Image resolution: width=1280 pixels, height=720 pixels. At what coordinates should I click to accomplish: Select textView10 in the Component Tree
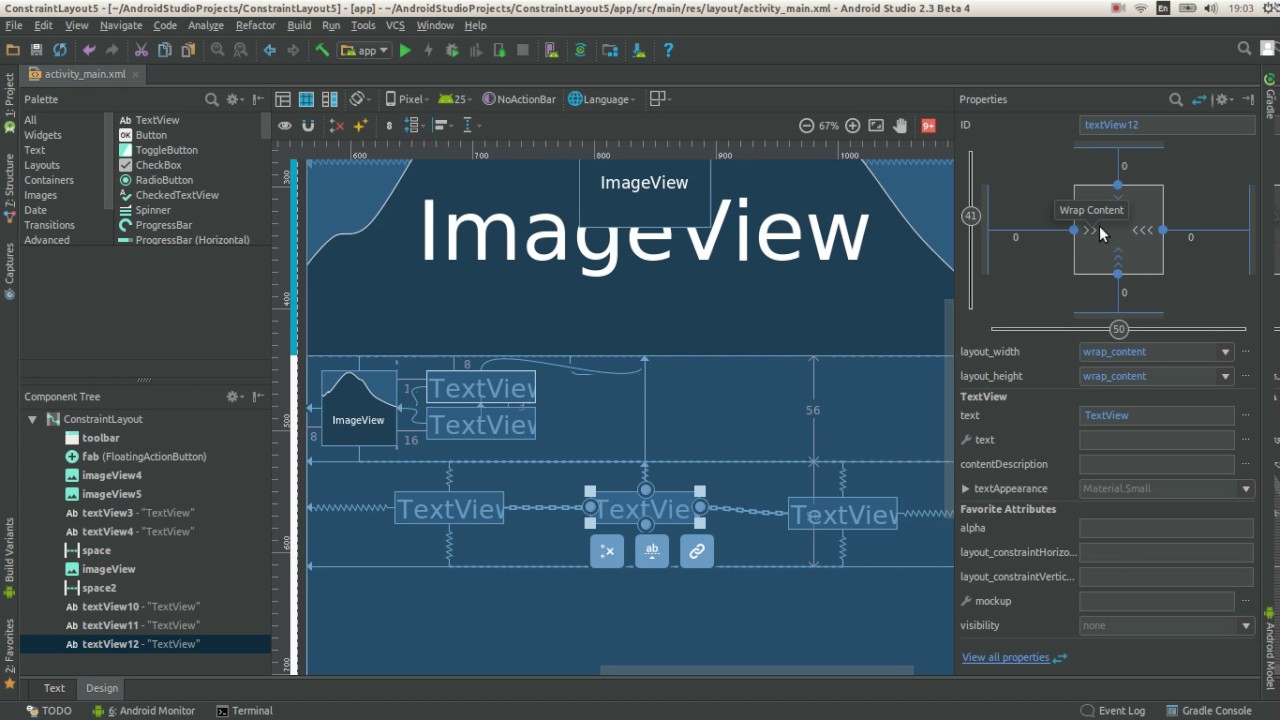pos(145,607)
